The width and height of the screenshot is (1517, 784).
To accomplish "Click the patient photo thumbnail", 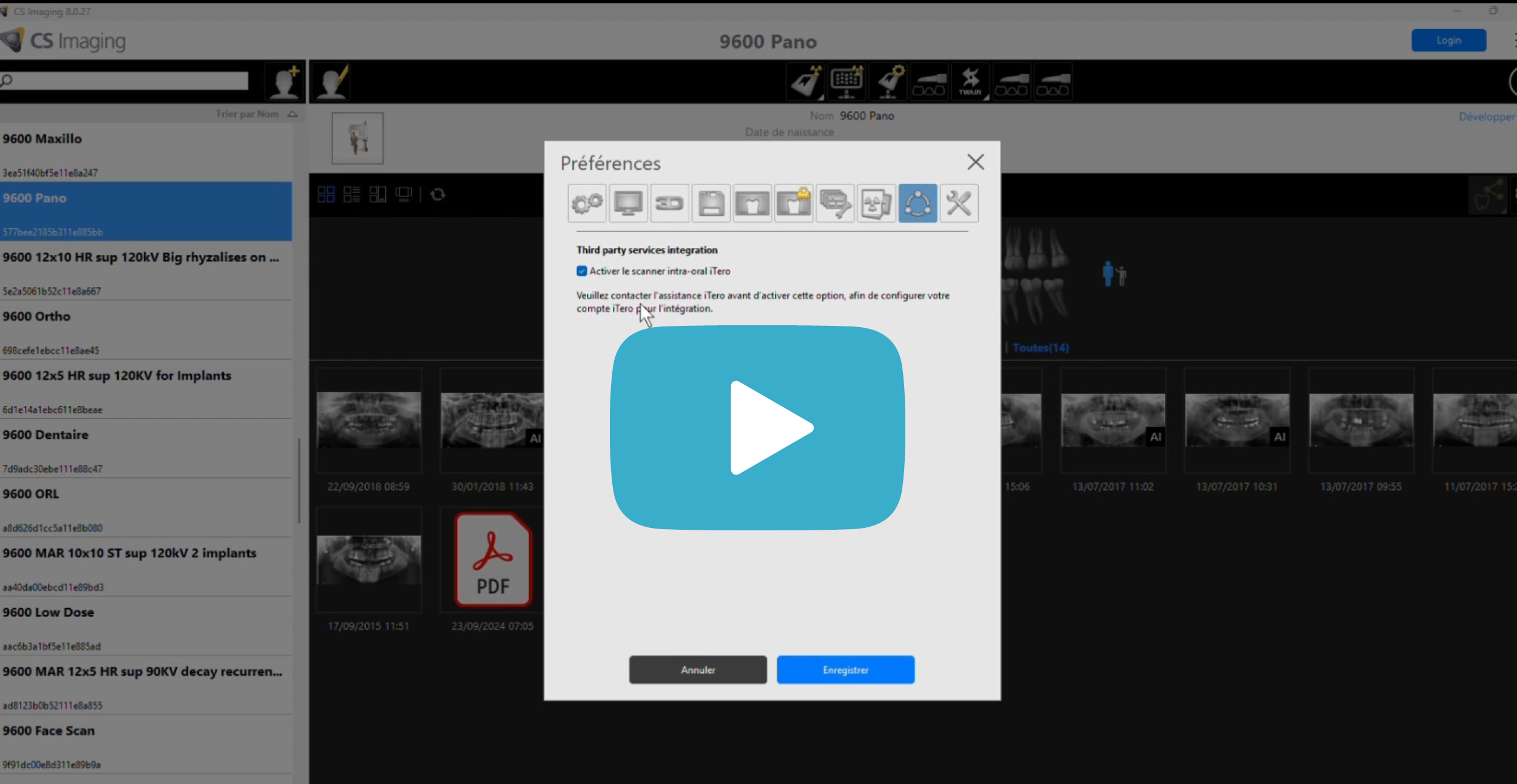I will pos(357,138).
